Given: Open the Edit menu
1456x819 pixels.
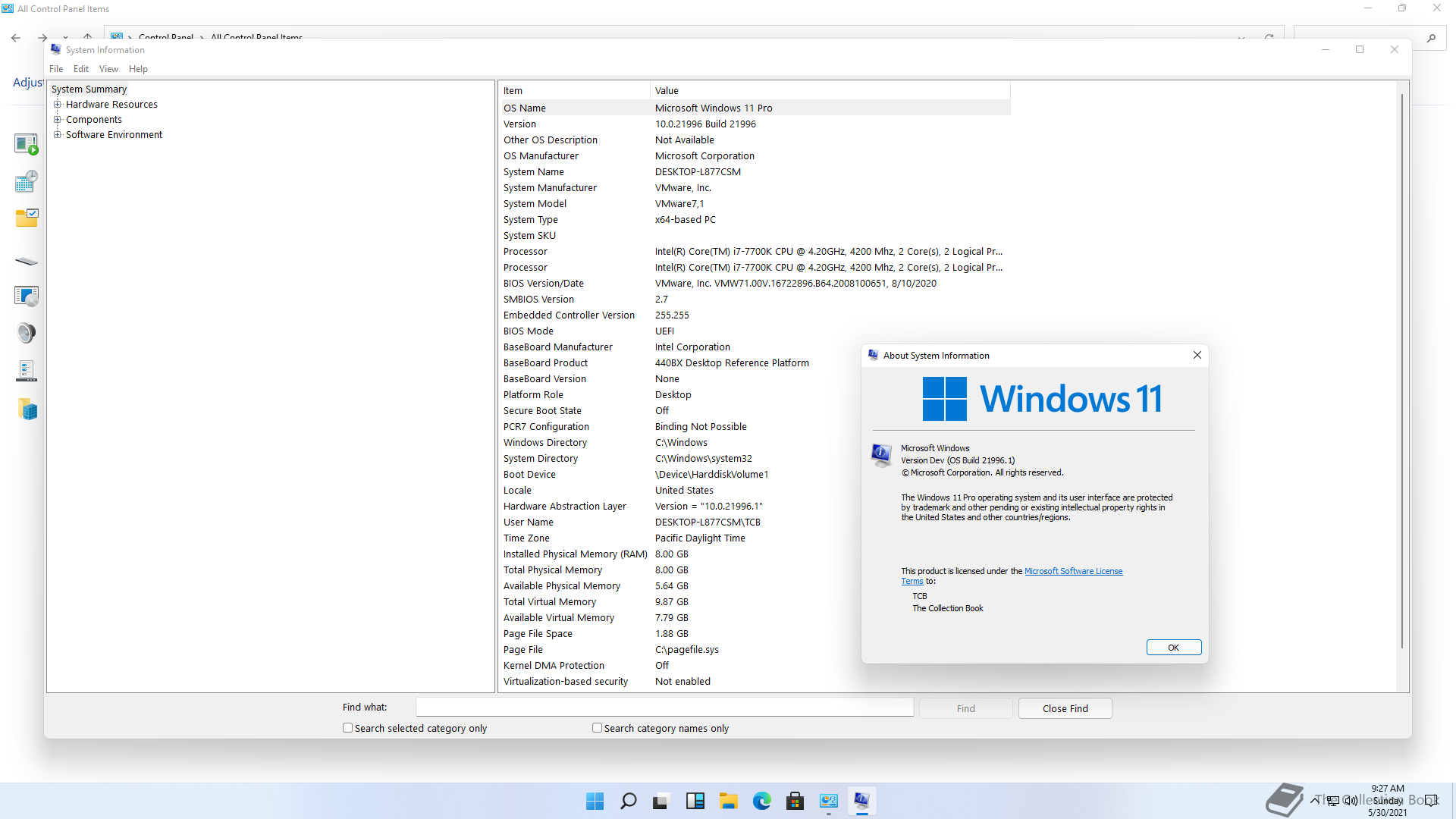Looking at the screenshot, I should point(81,69).
